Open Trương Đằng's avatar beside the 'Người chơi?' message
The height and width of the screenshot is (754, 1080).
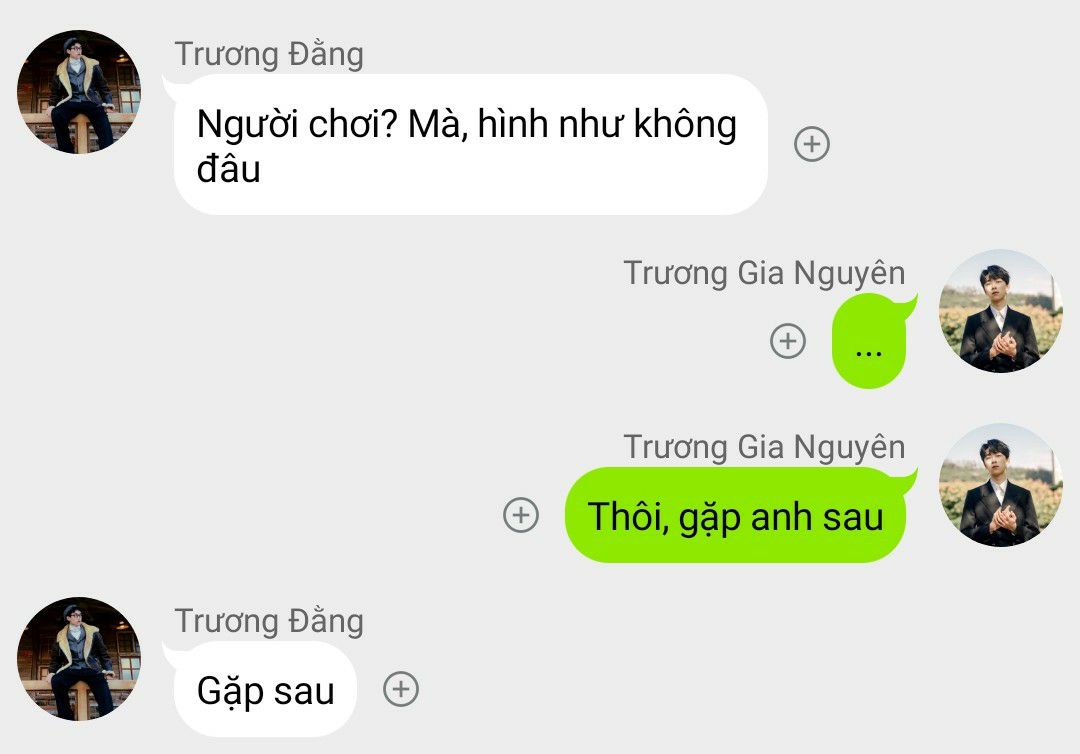coord(79,92)
